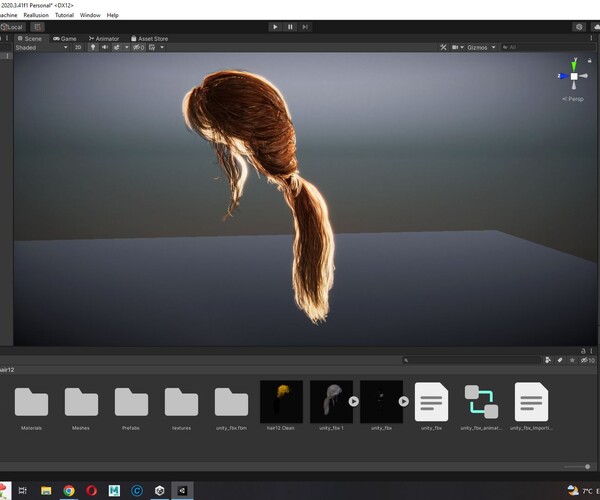Switch to the Scene tab
The width and height of the screenshot is (600, 500).
(30, 39)
